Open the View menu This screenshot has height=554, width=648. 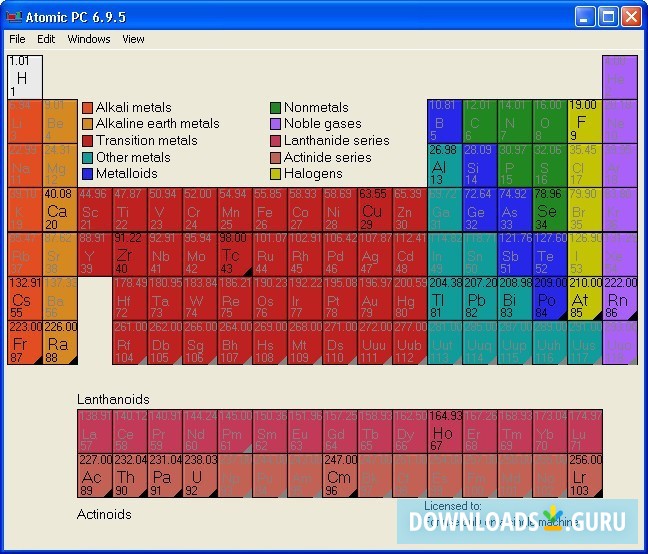pos(133,39)
